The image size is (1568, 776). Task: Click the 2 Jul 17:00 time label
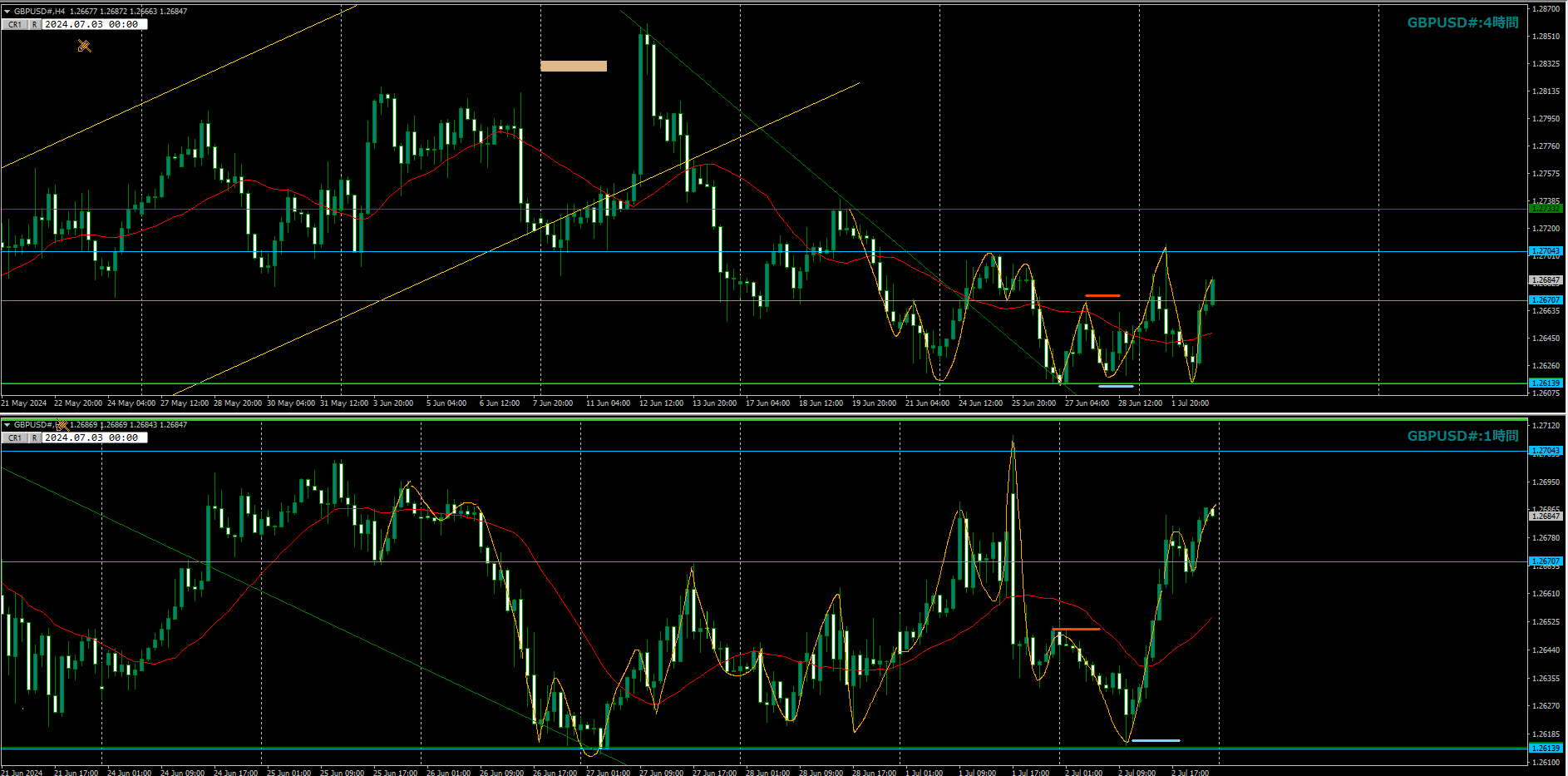(1191, 773)
